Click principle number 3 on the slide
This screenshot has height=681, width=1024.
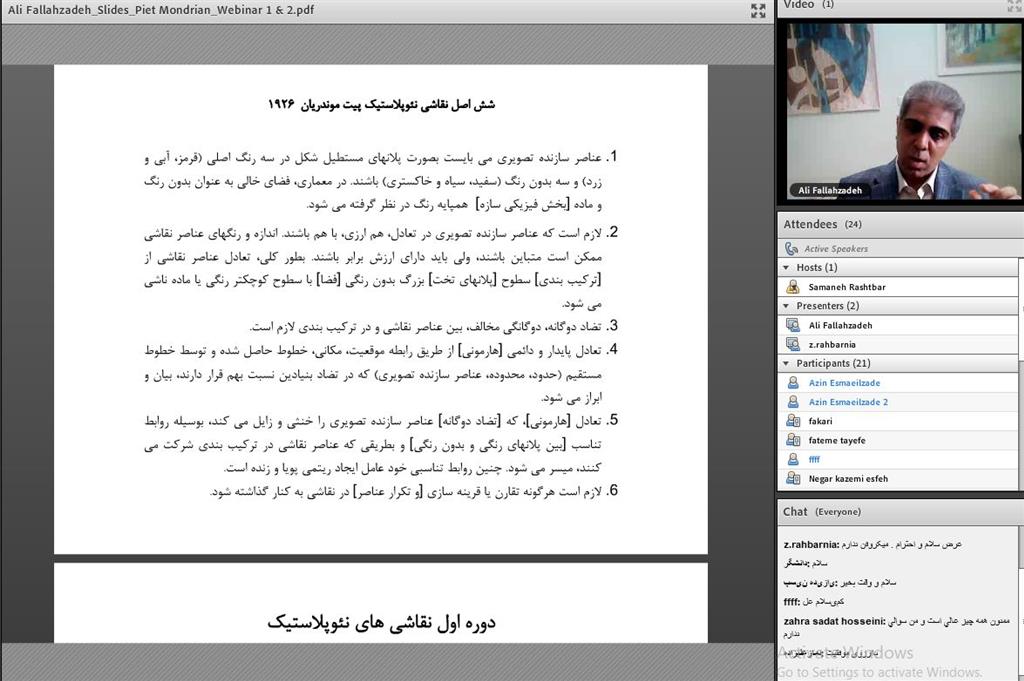click(x=434, y=326)
